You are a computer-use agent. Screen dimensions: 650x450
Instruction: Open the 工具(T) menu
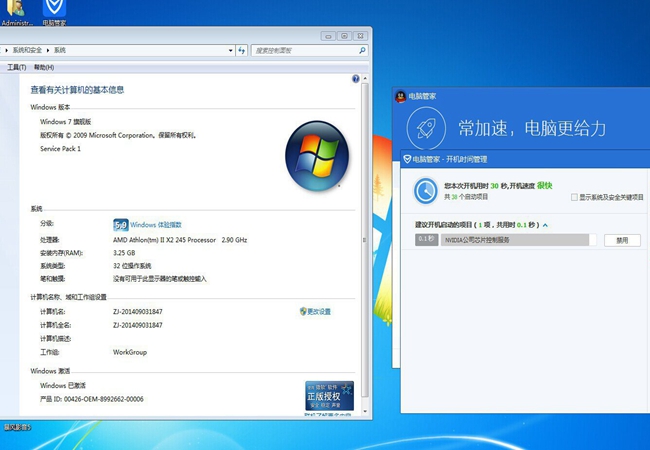point(17,67)
